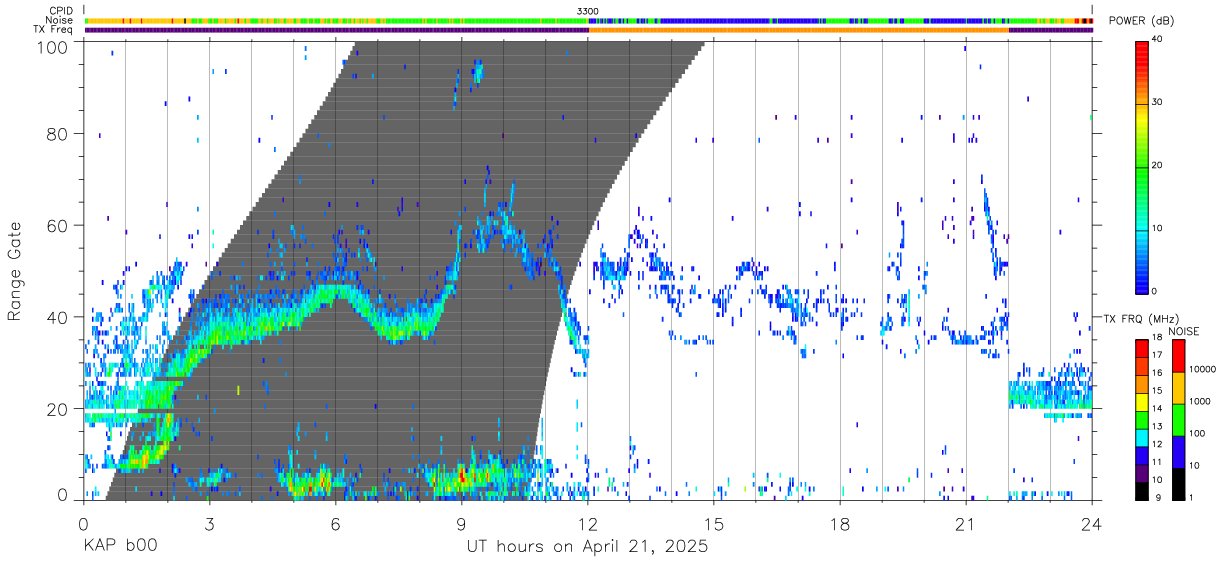Screen dimensions: 1228x567
Task: Click the 100 label on NOISE legend
Action: pos(1199,433)
